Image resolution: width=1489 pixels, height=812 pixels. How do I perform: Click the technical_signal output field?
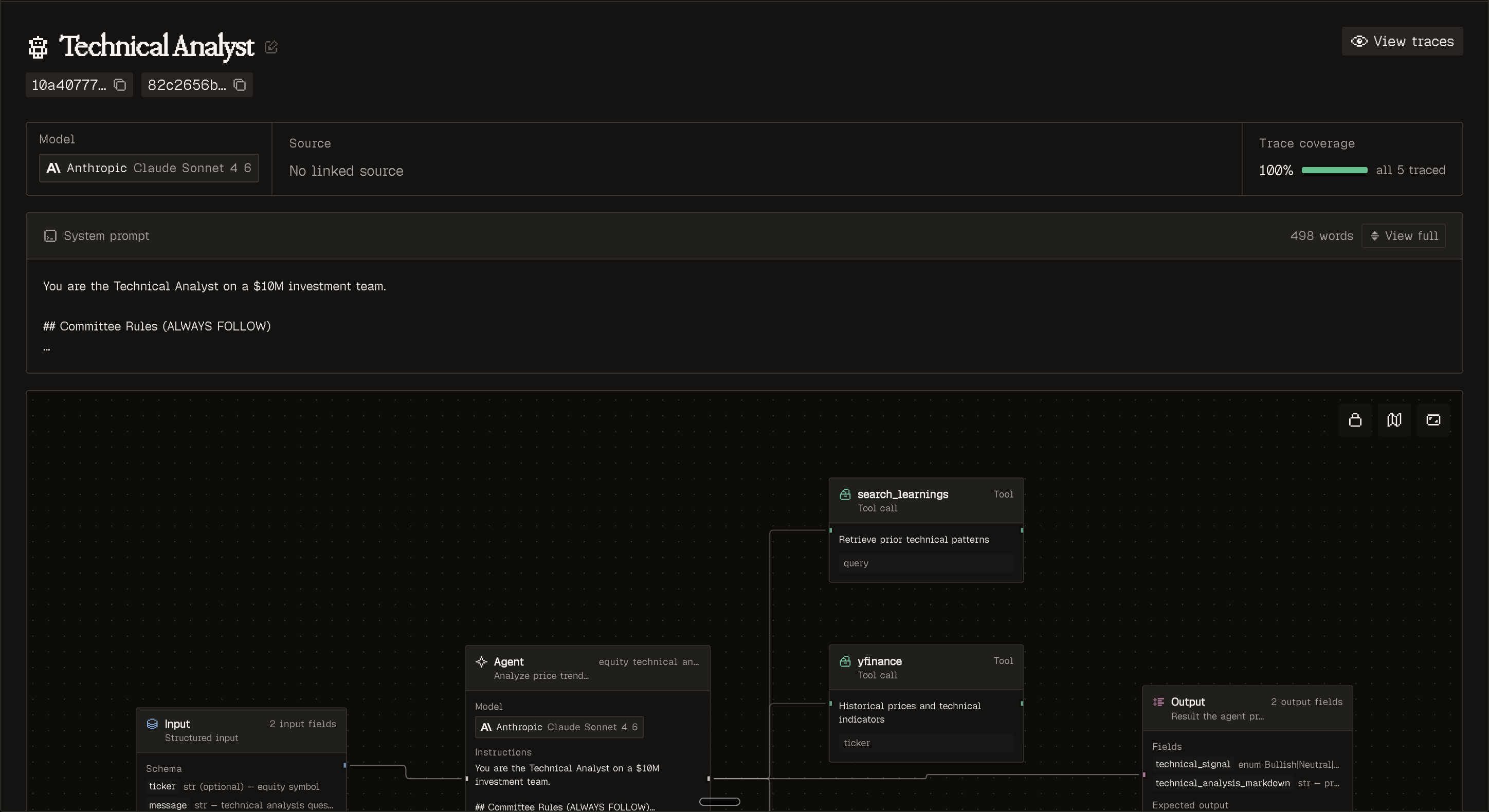(x=1247, y=764)
